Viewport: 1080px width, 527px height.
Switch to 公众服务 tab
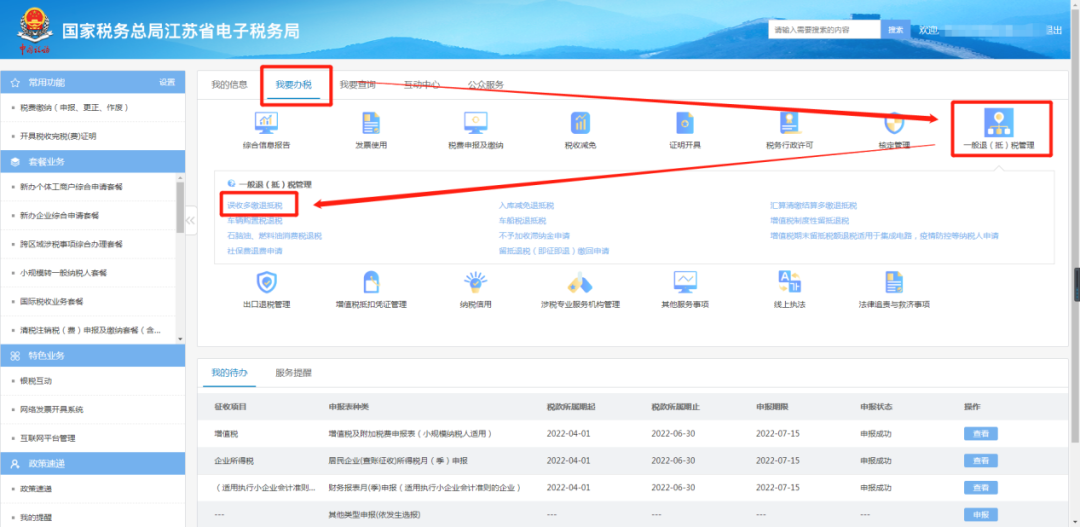pos(486,85)
